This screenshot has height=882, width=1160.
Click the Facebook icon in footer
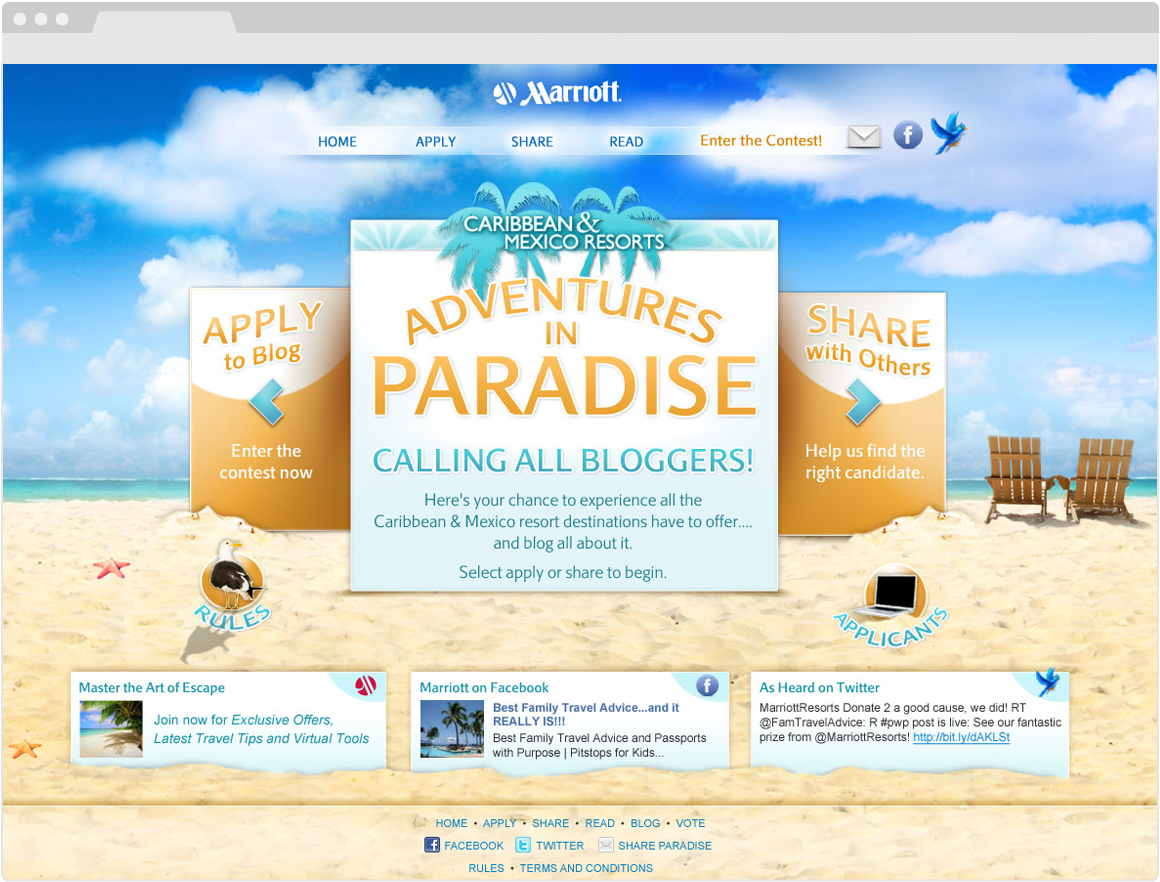[x=432, y=845]
